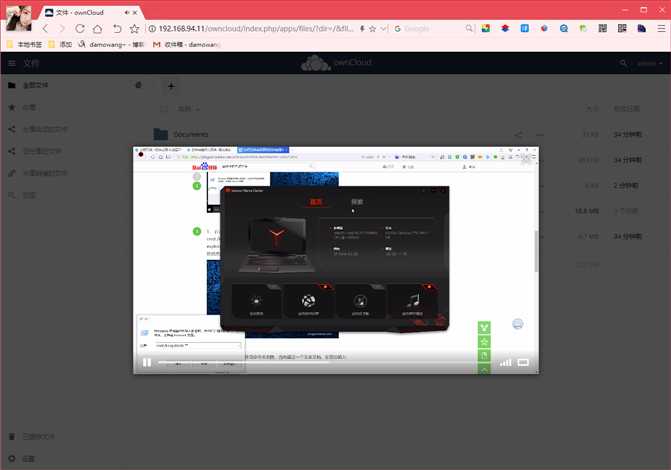Open Tags sidebar entry

pos(22,195)
